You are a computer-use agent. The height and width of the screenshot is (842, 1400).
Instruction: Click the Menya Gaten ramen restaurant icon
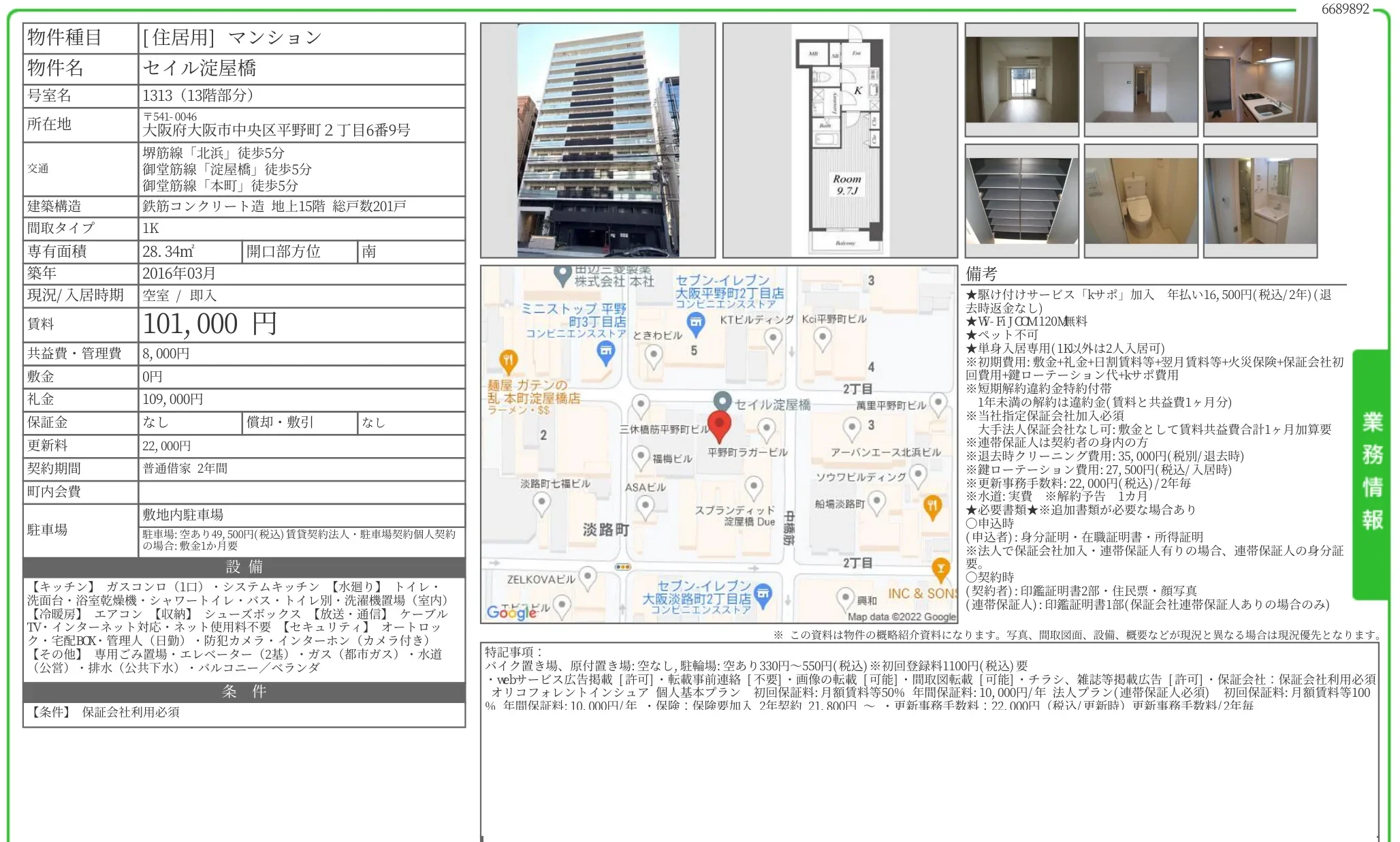(508, 360)
